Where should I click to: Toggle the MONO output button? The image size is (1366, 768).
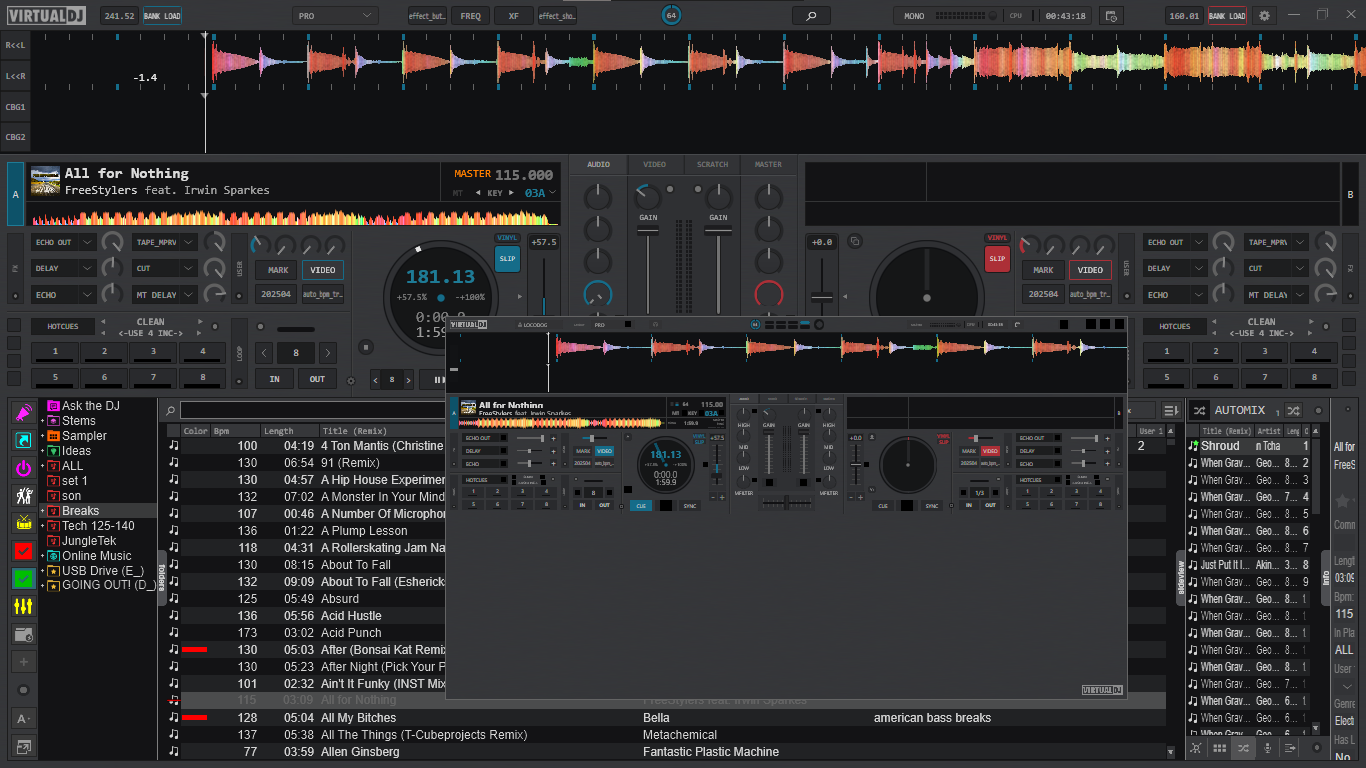[914, 16]
